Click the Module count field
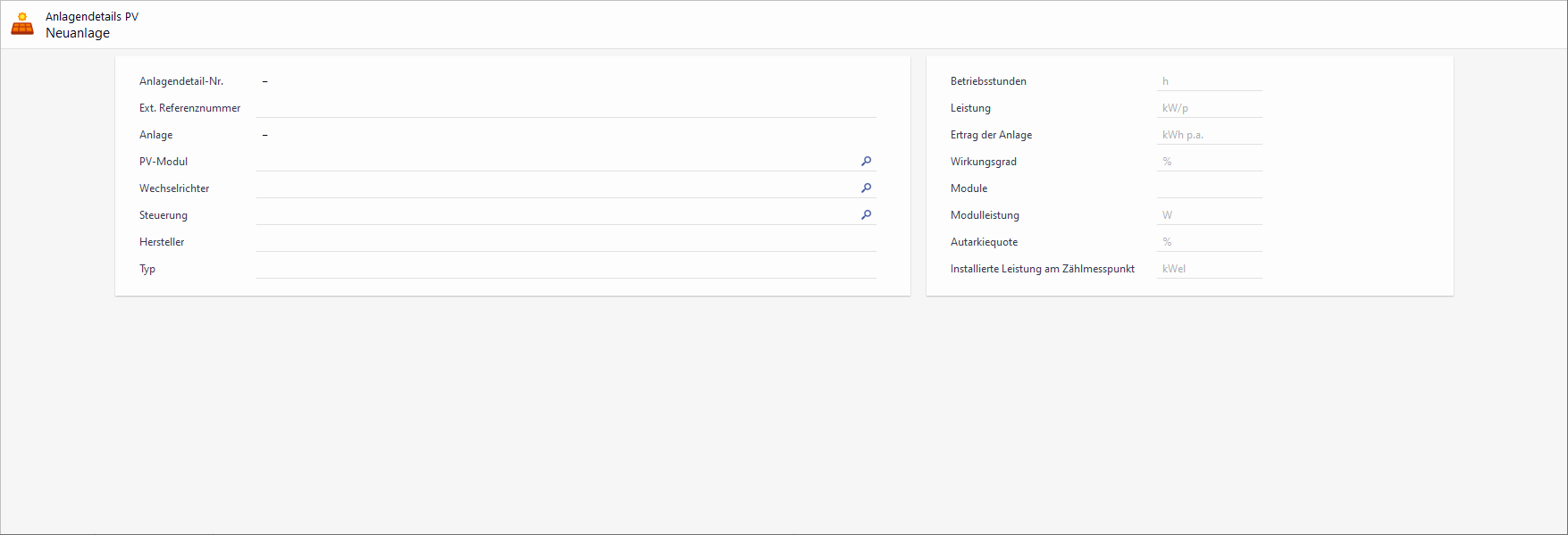Viewport: 1568px width, 535px height. click(1209, 188)
